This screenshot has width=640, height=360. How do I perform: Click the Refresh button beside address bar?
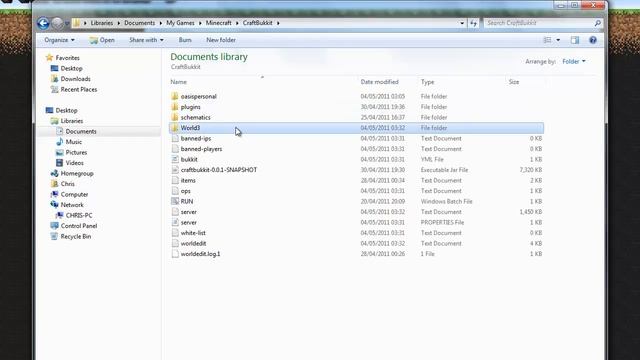coord(473,23)
